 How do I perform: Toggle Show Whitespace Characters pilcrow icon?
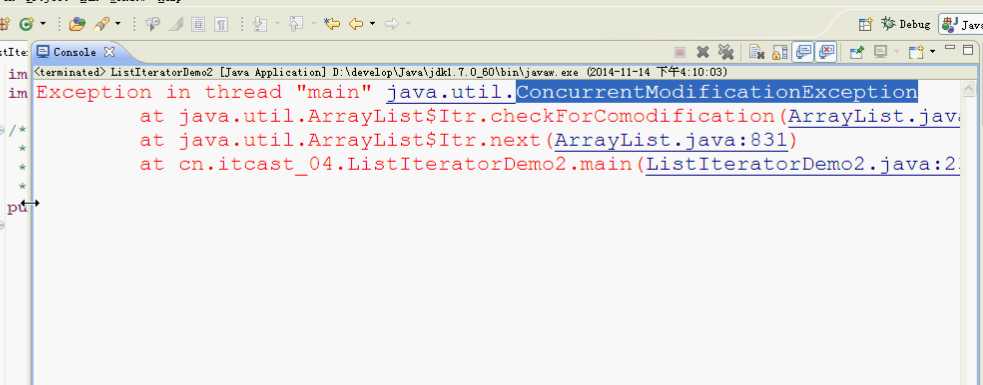pos(221,24)
